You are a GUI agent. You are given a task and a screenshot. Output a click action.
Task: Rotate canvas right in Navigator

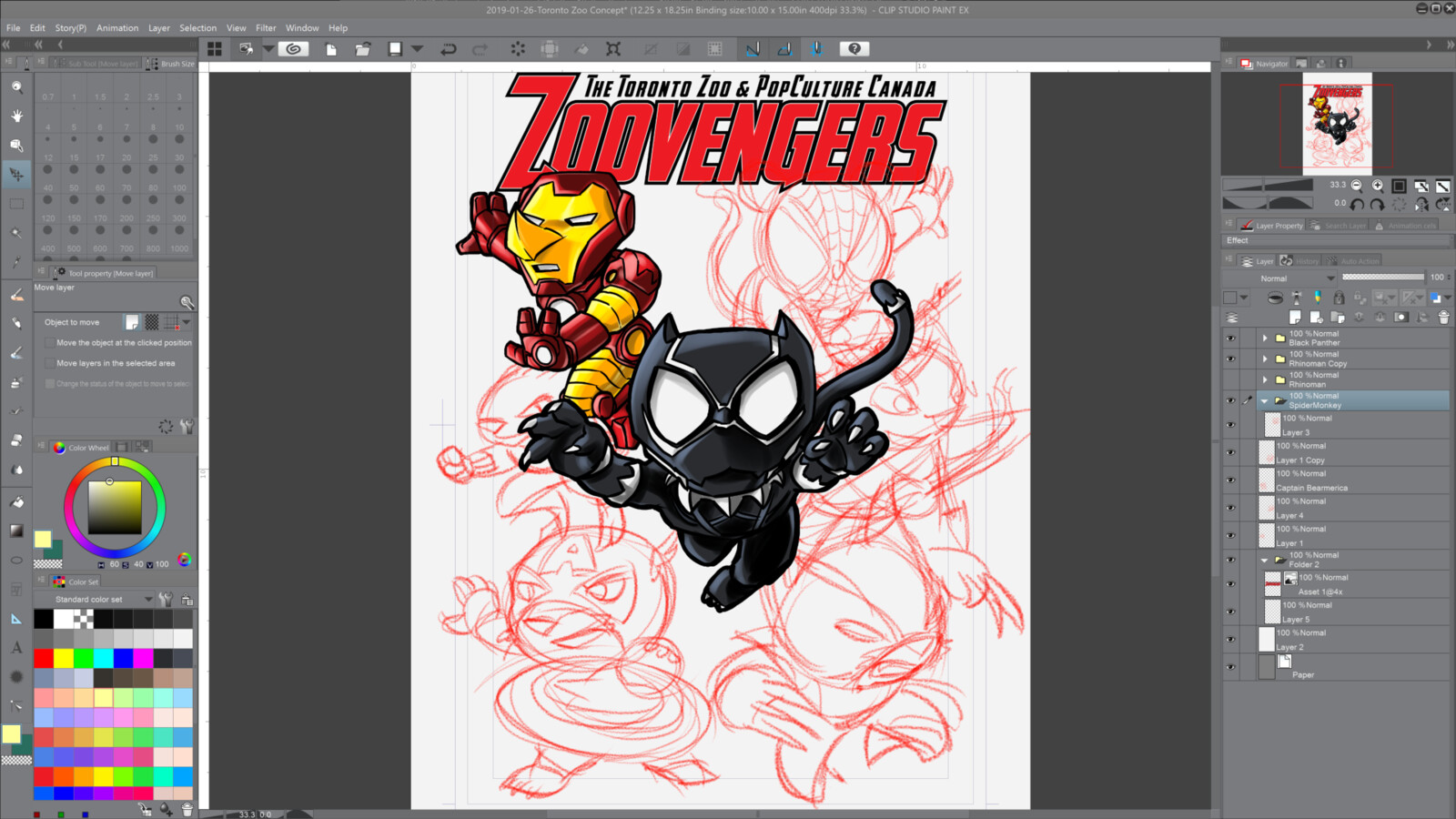(x=1378, y=204)
